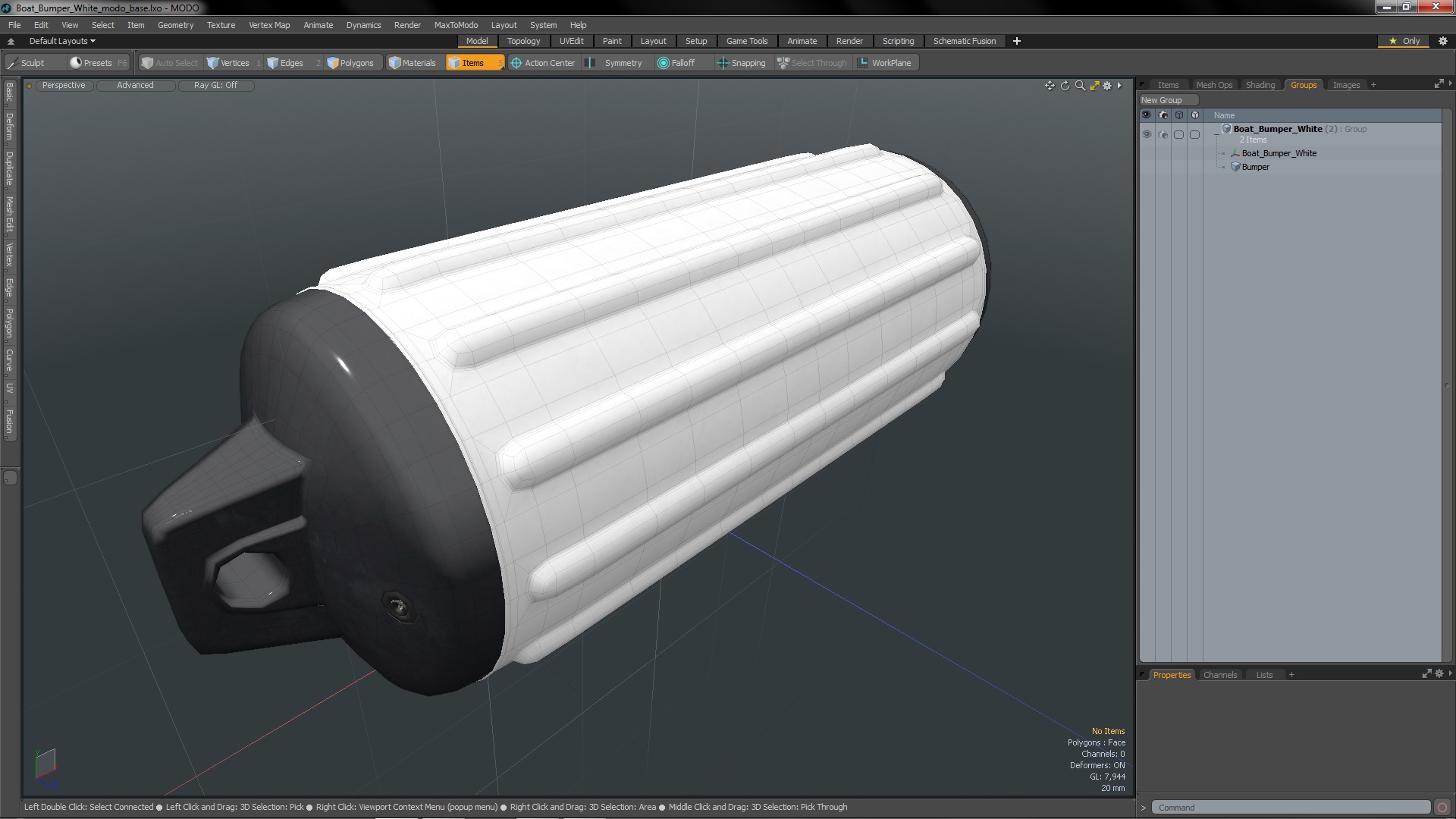Image resolution: width=1456 pixels, height=819 pixels.
Task: Toggle visibility eye for Boat_Bumper_White group
Action: pos(1147,134)
